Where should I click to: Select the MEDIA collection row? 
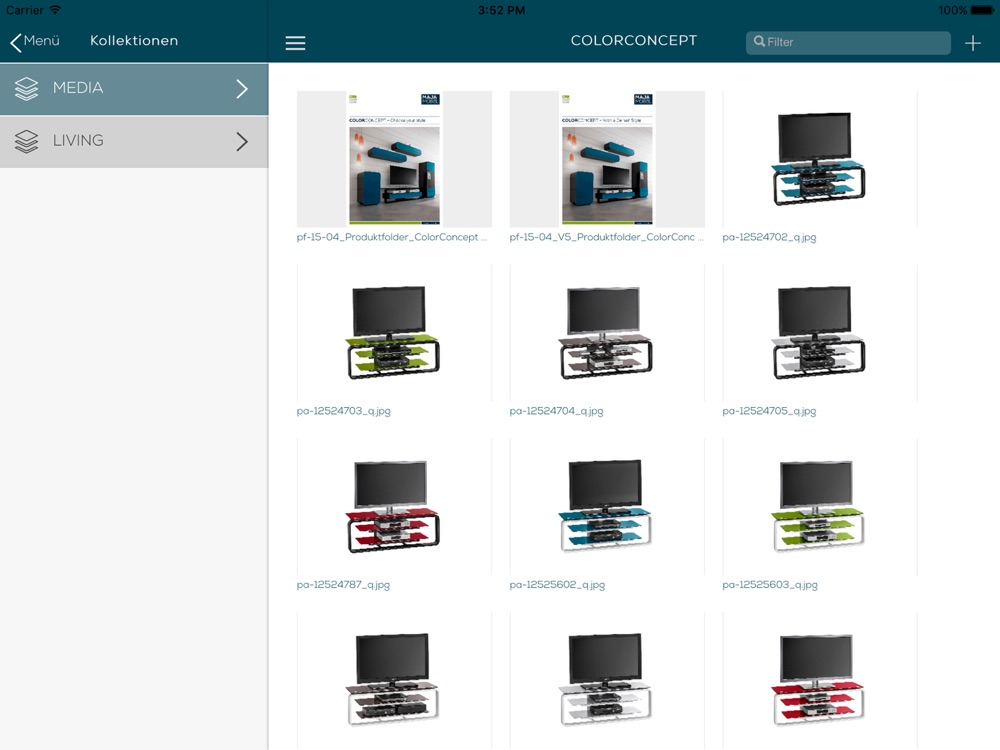(x=134, y=89)
